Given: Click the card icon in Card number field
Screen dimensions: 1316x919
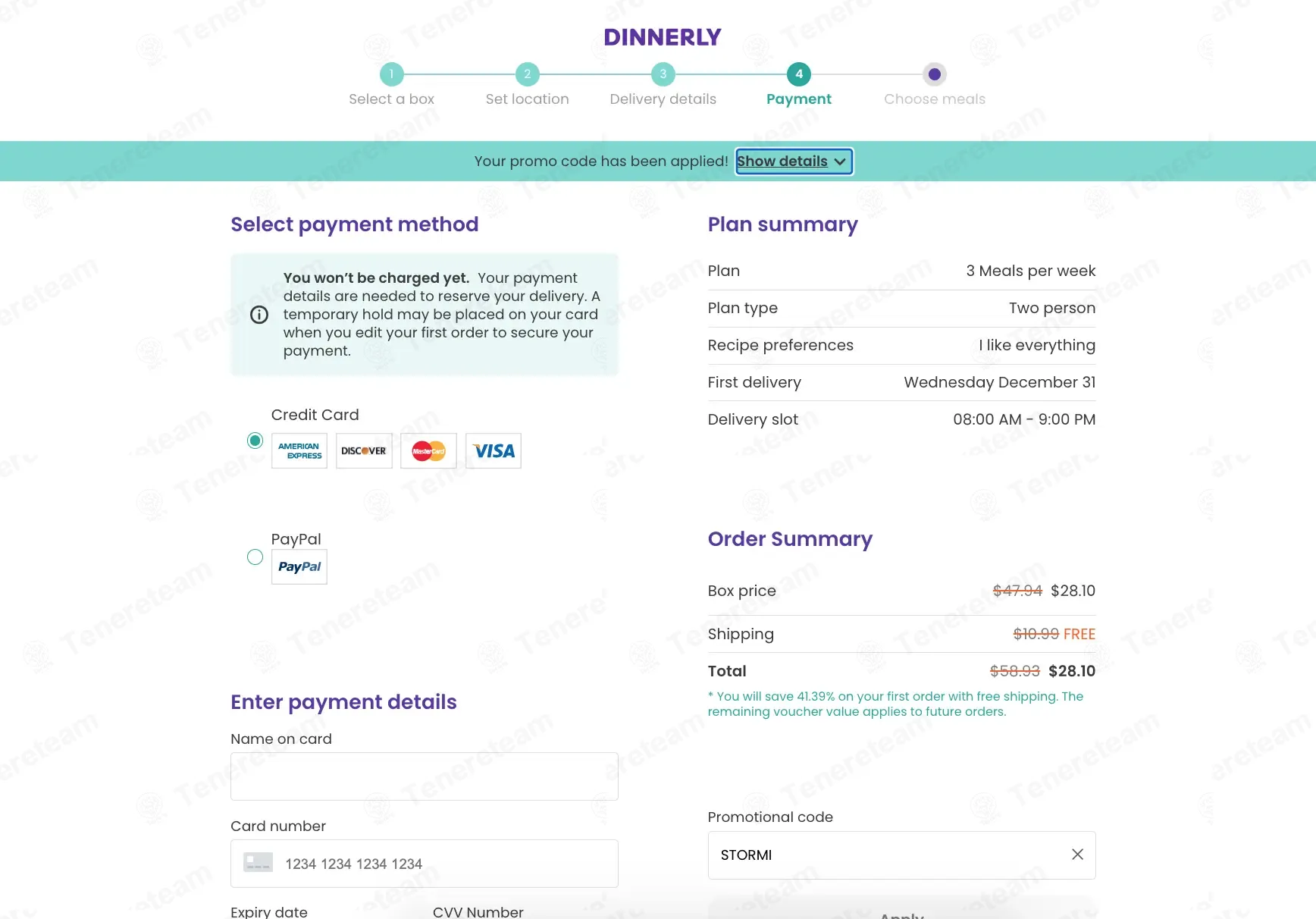Looking at the screenshot, I should (258, 863).
